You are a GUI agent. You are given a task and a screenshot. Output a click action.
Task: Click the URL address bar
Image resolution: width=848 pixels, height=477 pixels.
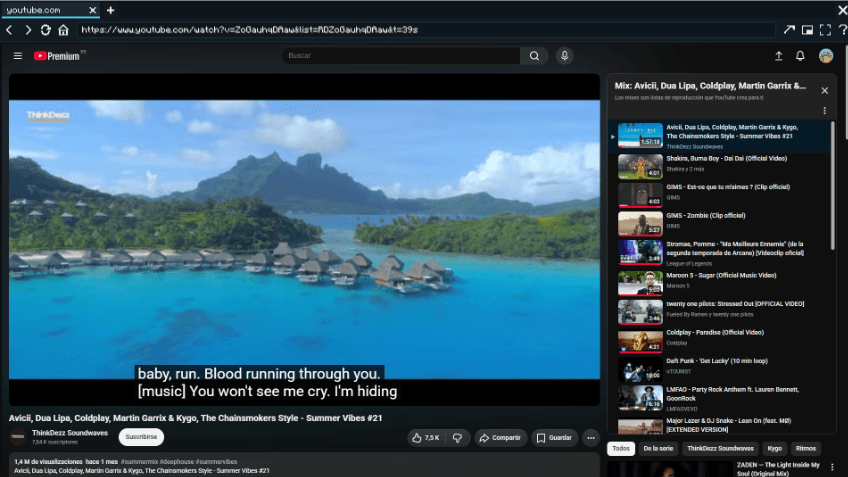(x=425, y=30)
